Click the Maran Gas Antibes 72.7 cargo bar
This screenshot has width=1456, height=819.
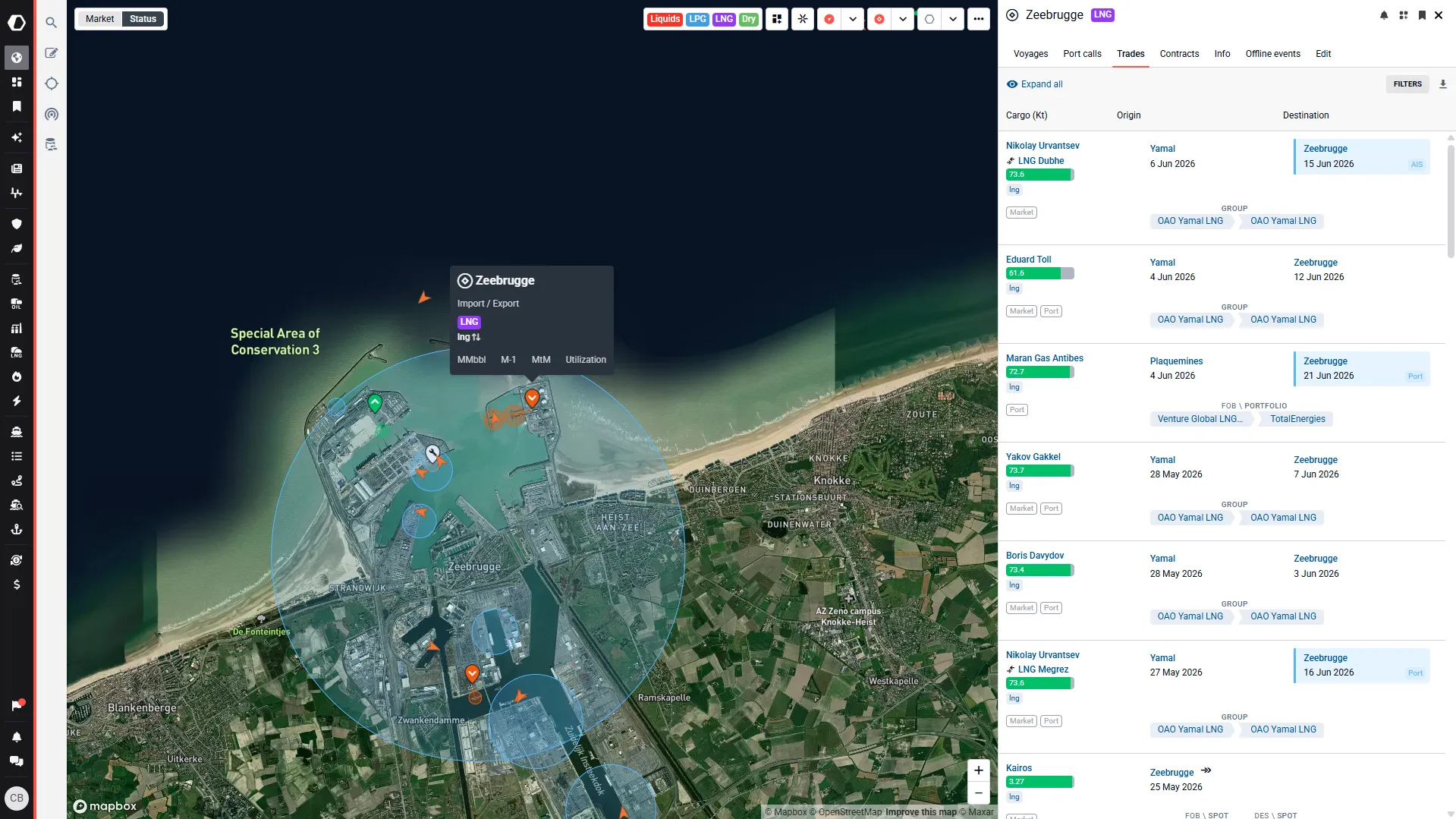click(1039, 372)
